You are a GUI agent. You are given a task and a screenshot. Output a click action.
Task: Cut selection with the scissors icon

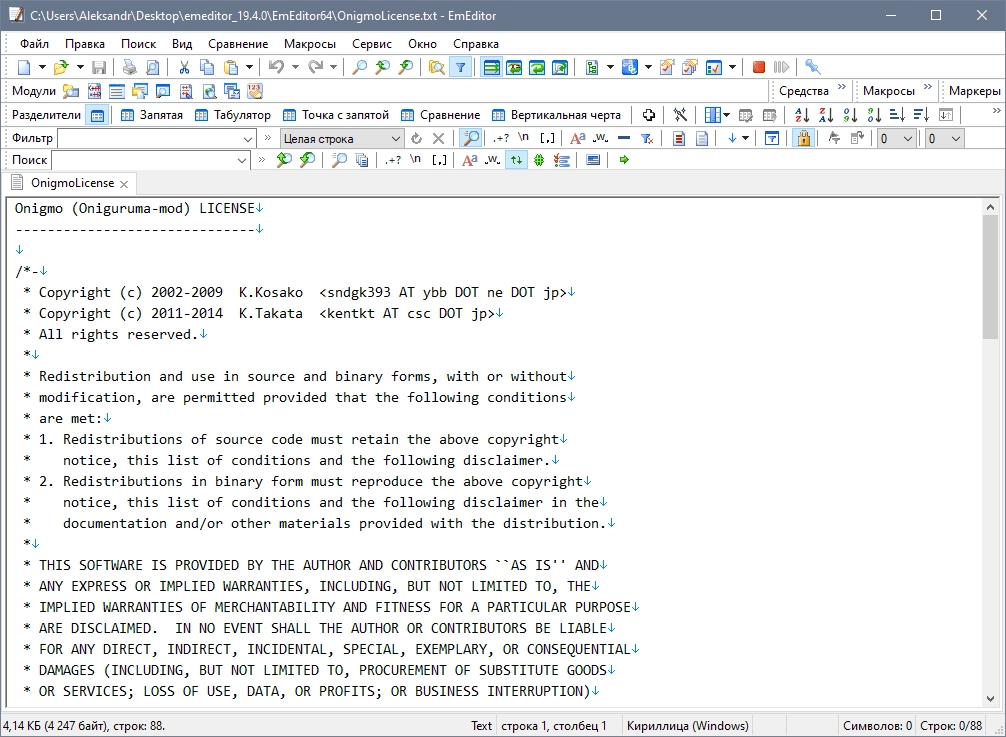(184, 67)
